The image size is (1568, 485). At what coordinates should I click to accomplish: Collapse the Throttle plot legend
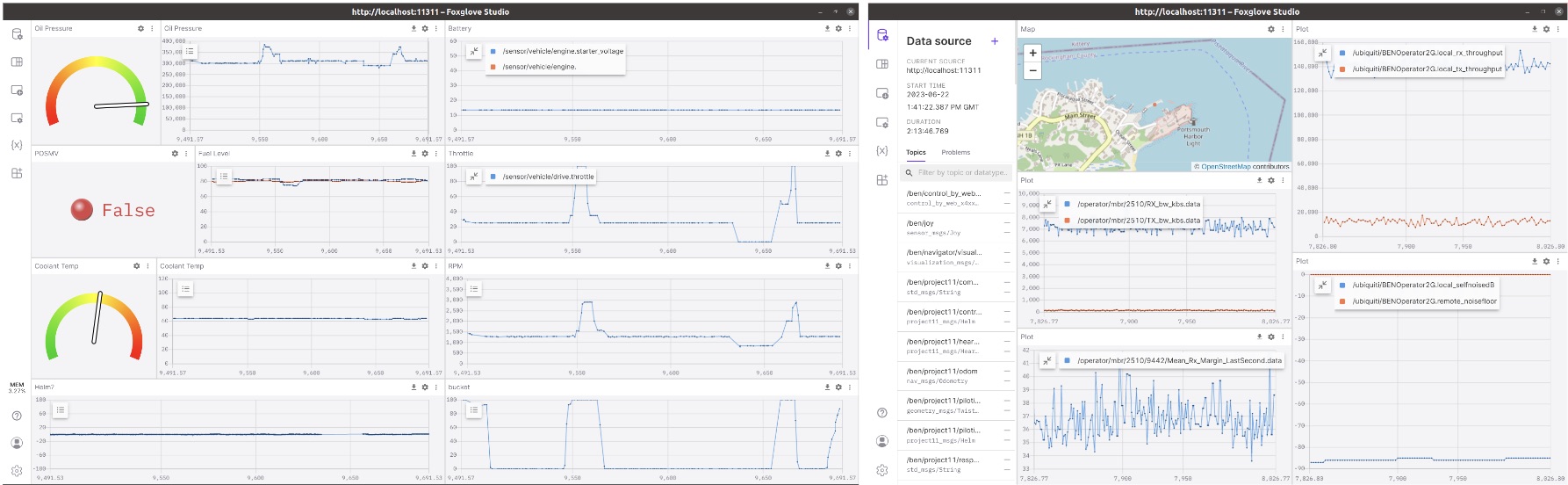(x=474, y=177)
